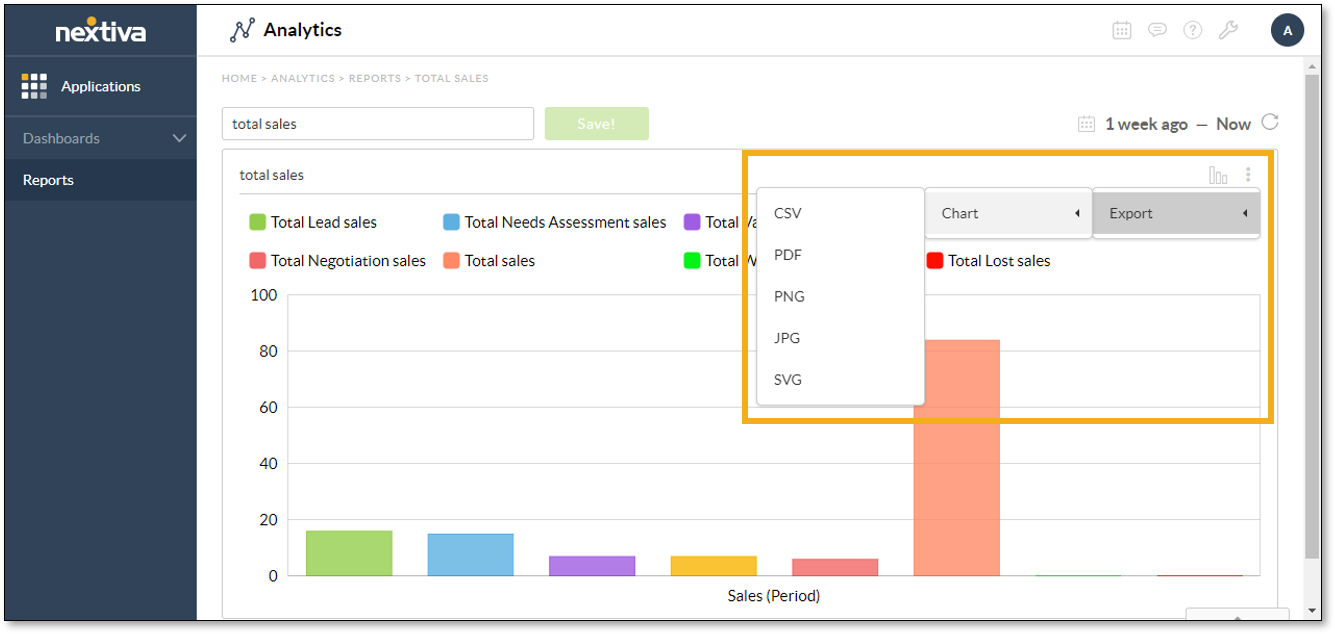Open the ANALYTICS breadcrumb link
The width and height of the screenshot is (1335, 634).
tap(303, 78)
